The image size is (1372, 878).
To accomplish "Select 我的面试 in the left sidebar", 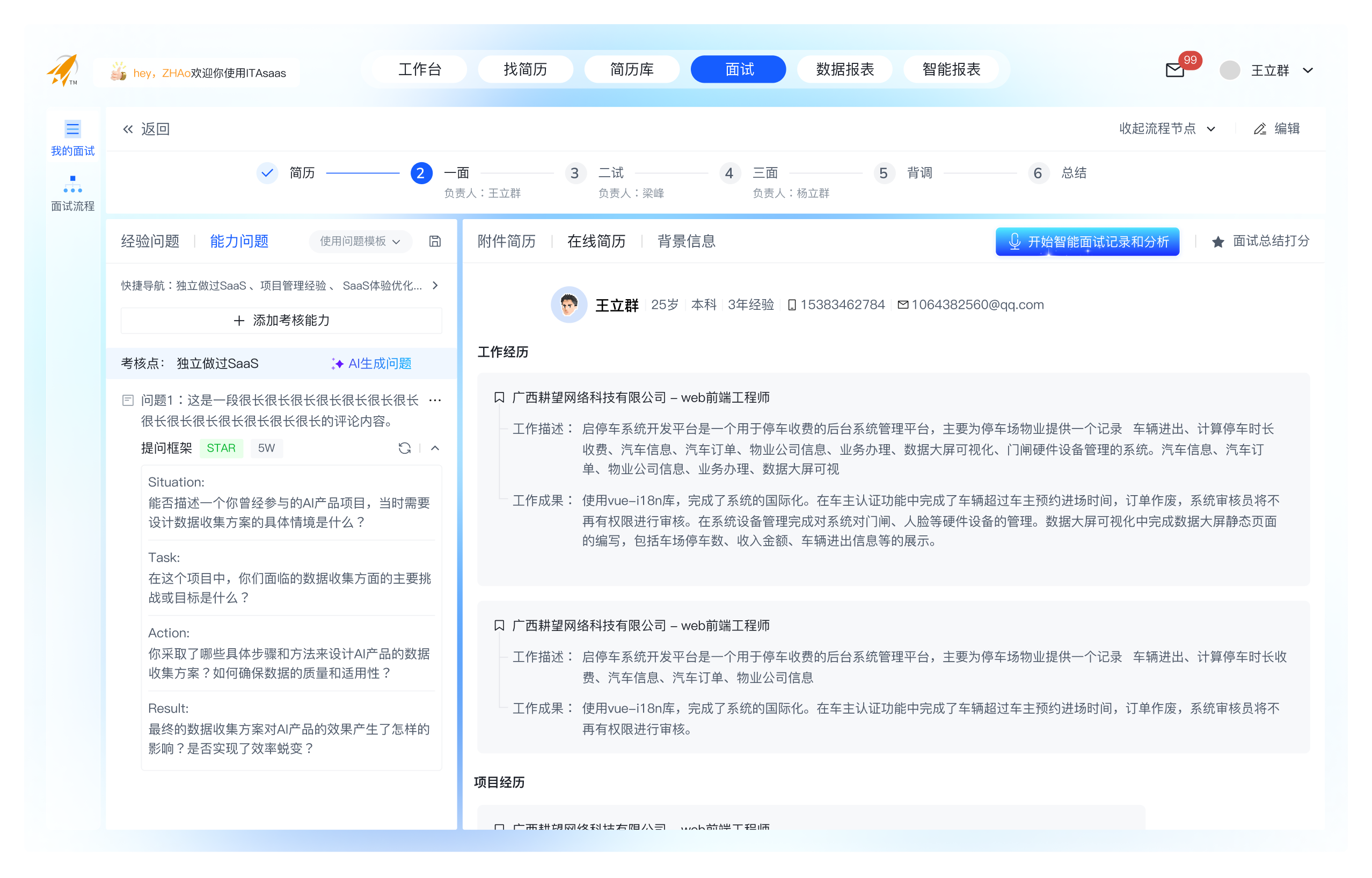I will (x=73, y=137).
